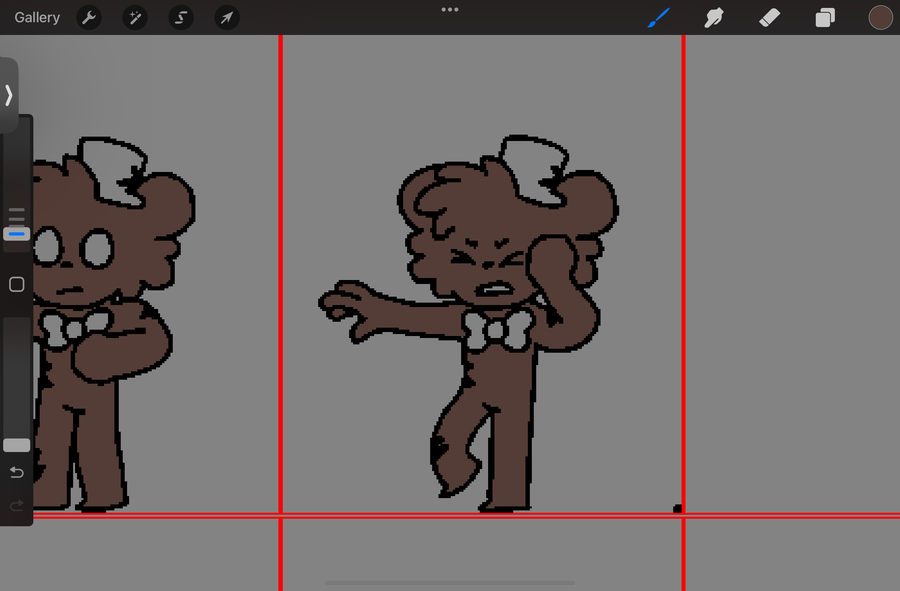Expand the collapsed side panel chevron
900x591 pixels.
(x=9, y=95)
